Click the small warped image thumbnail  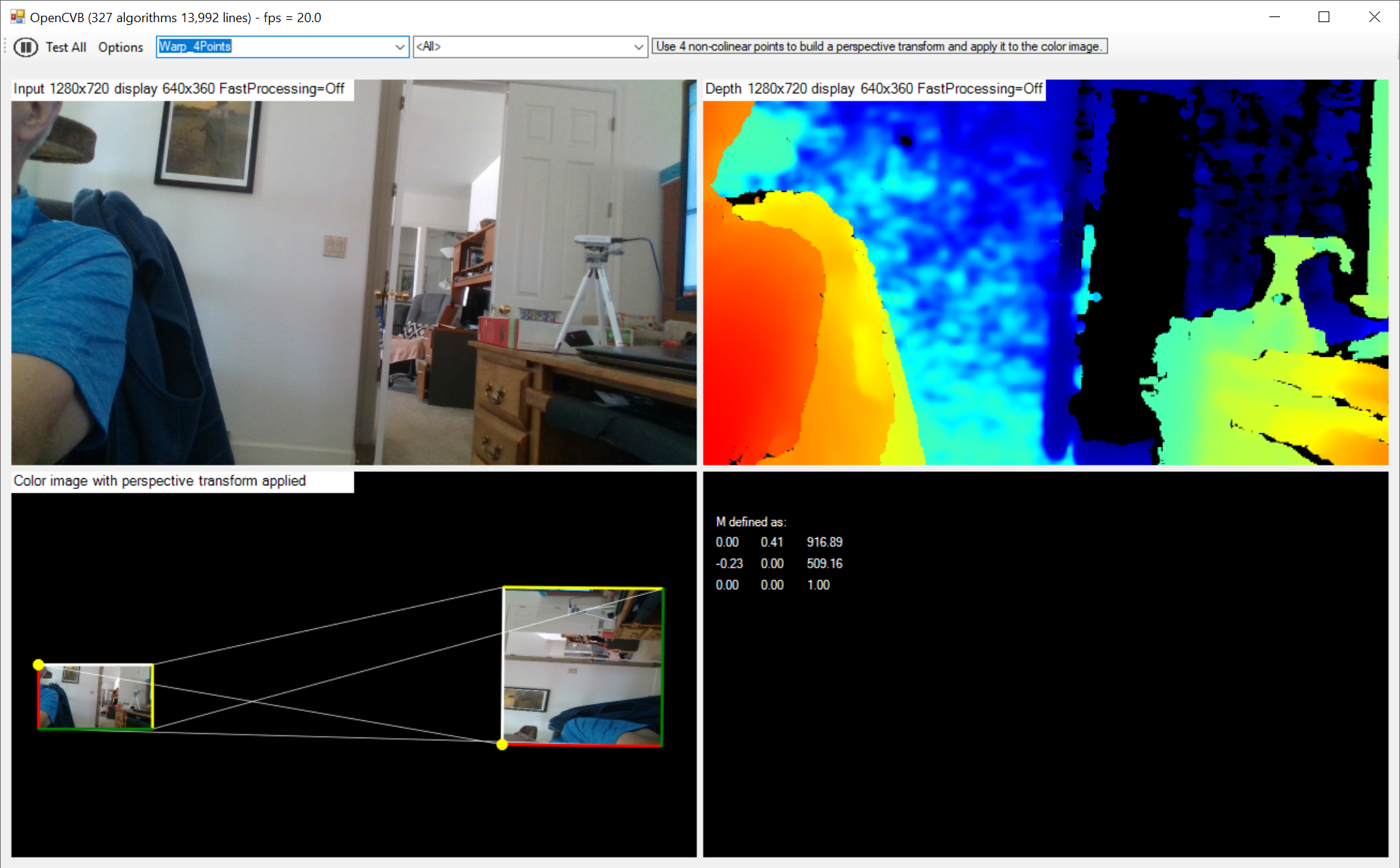point(95,697)
